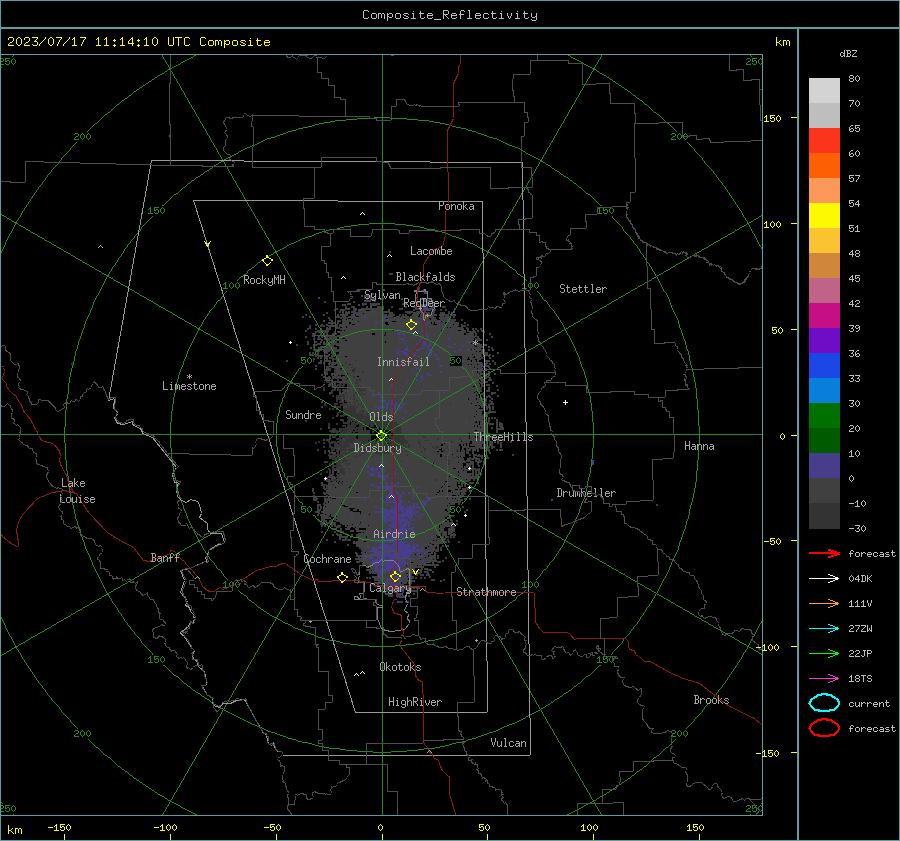This screenshot has height=841, width=900.
Task: Click the yellow diamond at radar center
Action: pyautogui.click(x=381, y=436)
